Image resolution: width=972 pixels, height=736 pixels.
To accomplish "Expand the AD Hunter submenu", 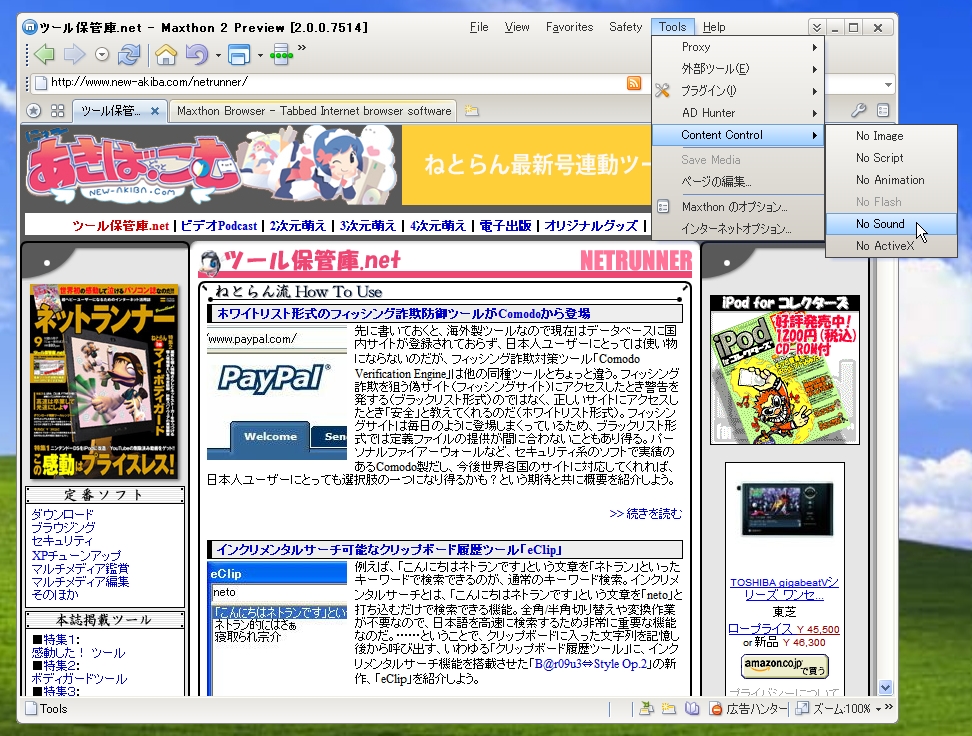I will (738, 113).
